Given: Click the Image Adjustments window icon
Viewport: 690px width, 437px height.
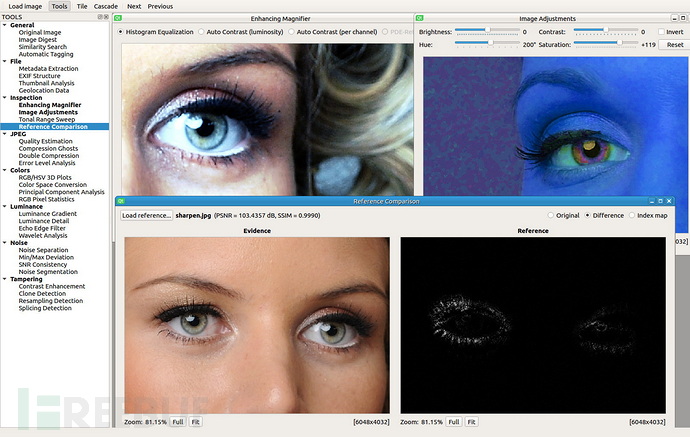Looking at the screenshot, I should tap(419, 18).
